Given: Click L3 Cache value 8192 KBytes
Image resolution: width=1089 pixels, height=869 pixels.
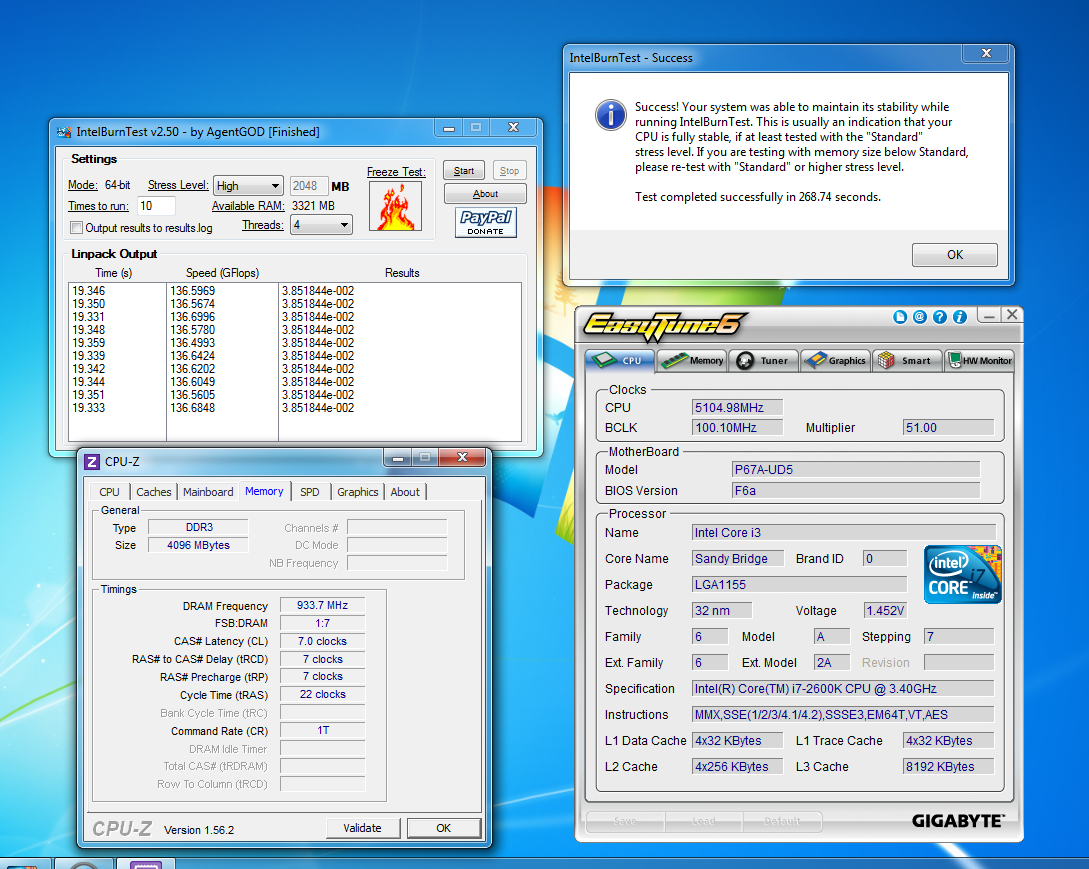Looking at the screenshot, I should pyautogui.click(x=949, y=767).
